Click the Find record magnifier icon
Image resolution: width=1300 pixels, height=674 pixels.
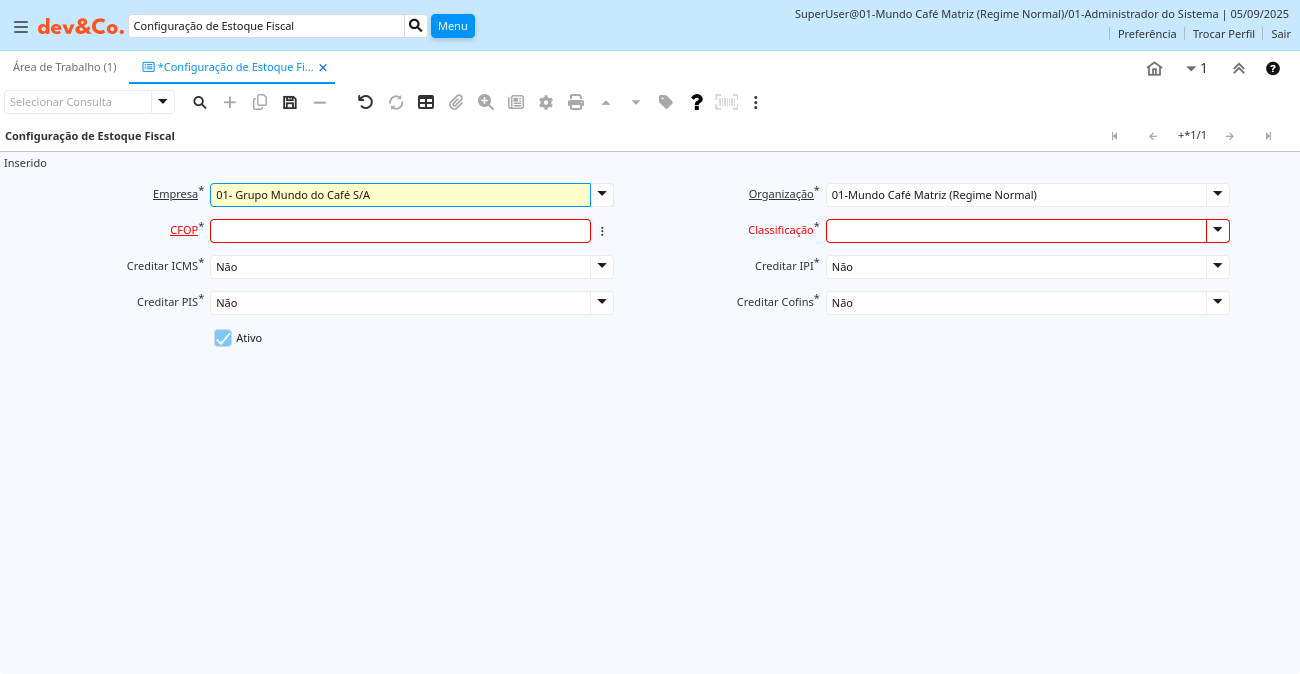tap(200, 102)
